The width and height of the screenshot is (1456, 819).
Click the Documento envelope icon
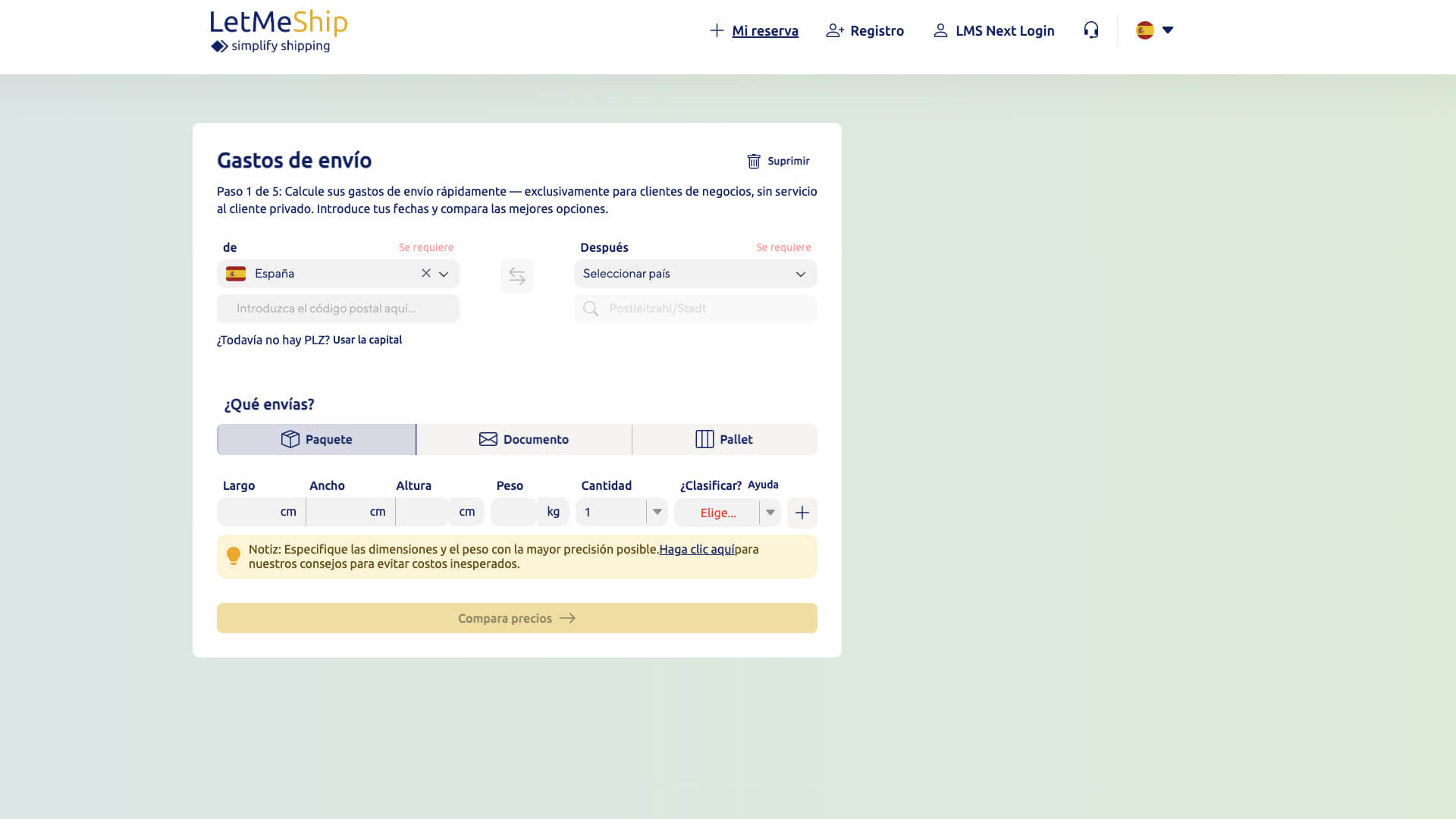[x=488, y=439]
